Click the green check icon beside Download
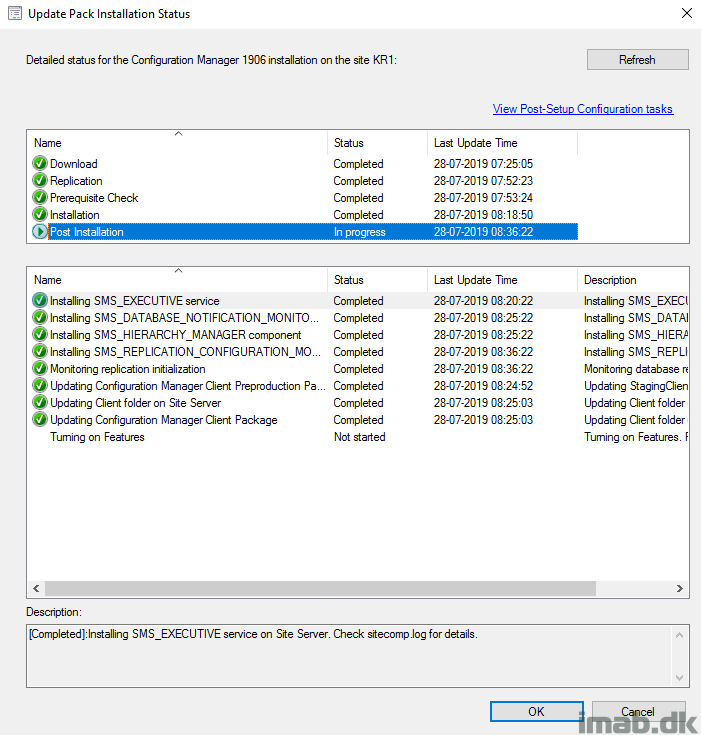The image size is (701, 735). coord(40,164)
